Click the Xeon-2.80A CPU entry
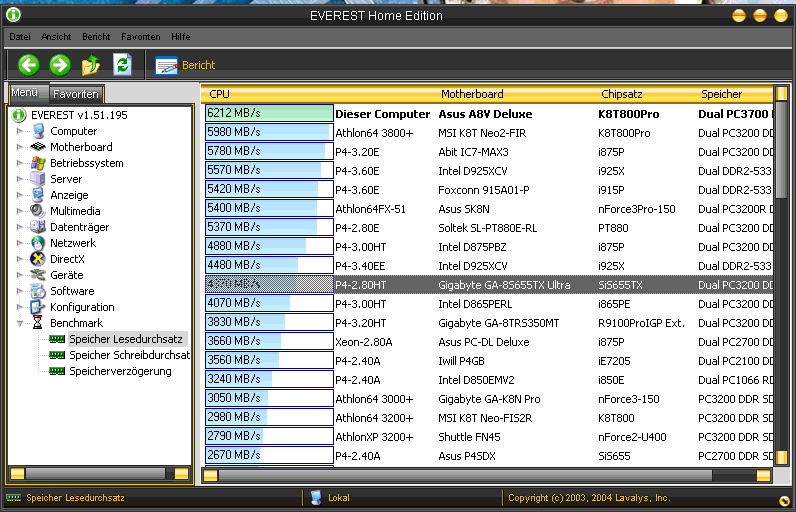This screenshot has width=796, height=512. pyautogui.click(x=363, y=342)
